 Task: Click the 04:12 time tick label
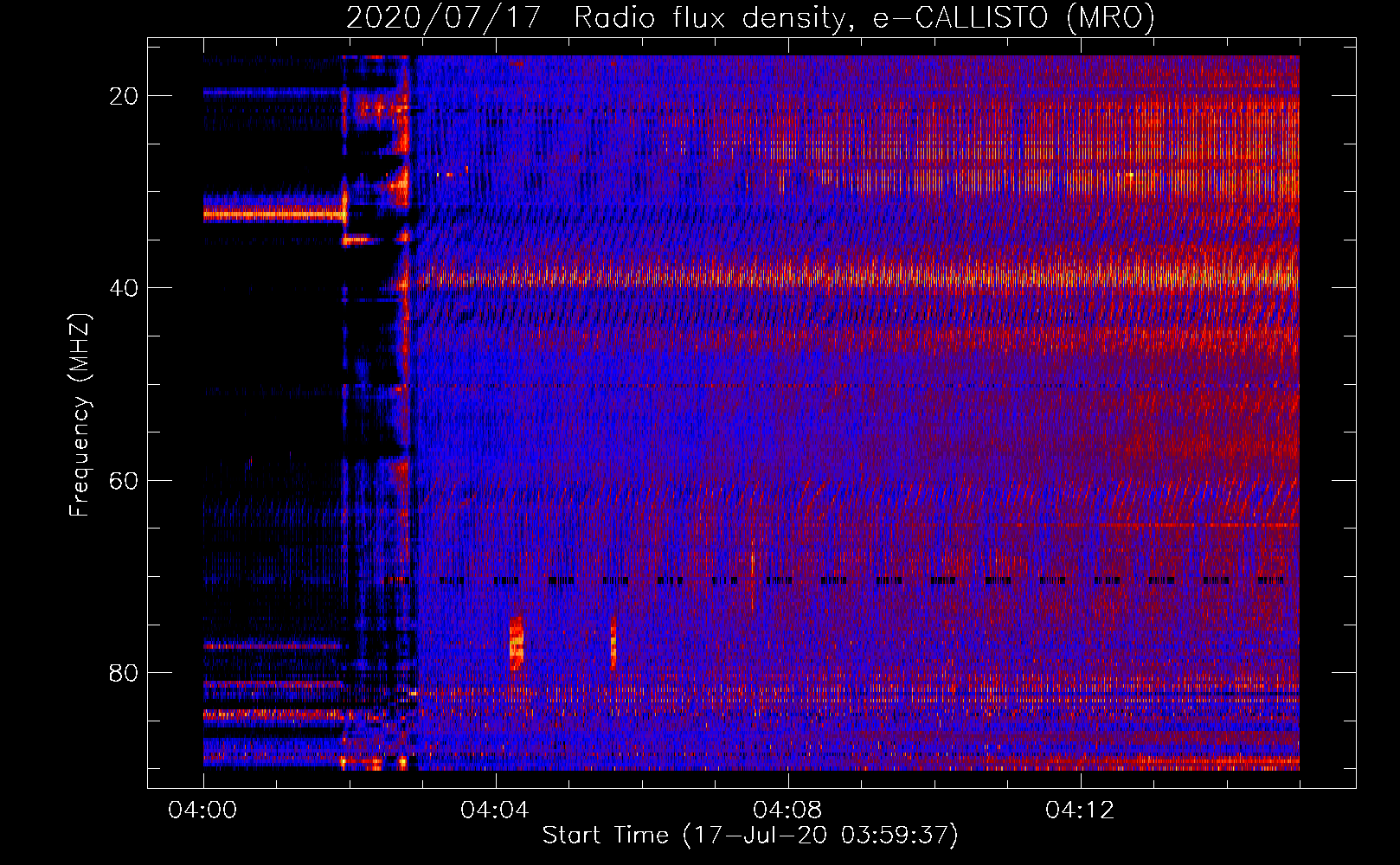pyautogui.click(x=1080, y=811)
